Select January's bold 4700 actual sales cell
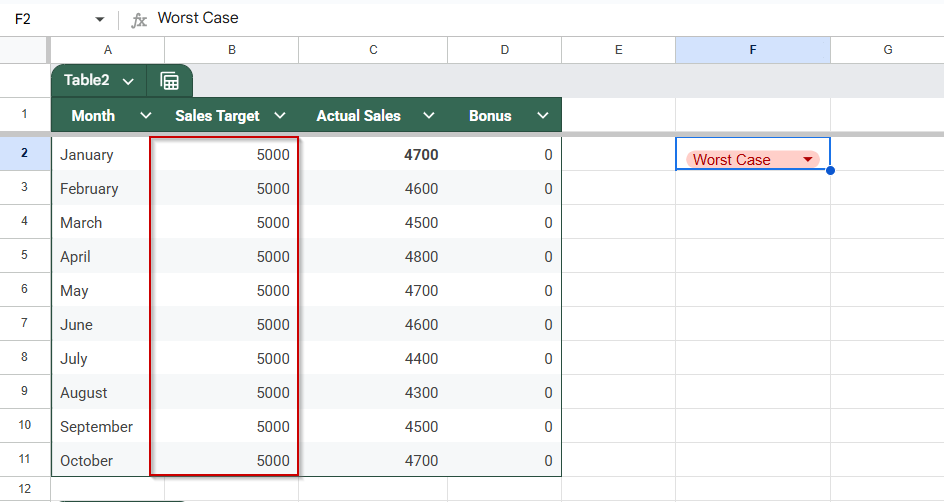Viewport: 944px width, 502px height. click(373, 155)
